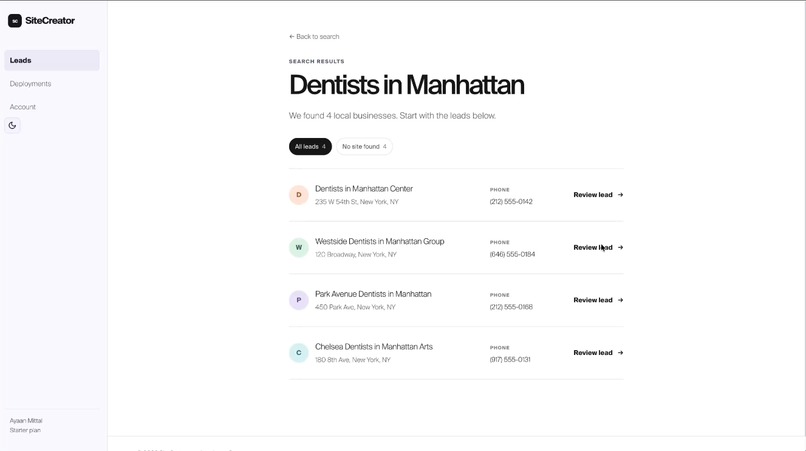
Task: Review lead for Chelsea Dentists in Manhattan Arts
Action: pyautogui.click(x=598, y=353)
